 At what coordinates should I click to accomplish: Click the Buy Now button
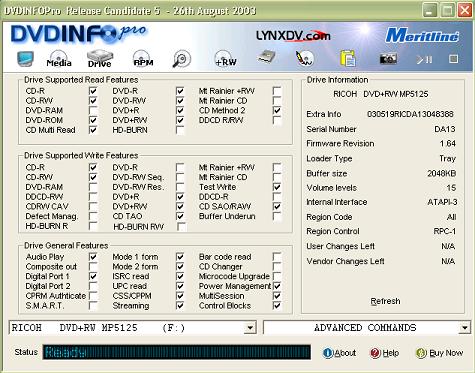439,353
